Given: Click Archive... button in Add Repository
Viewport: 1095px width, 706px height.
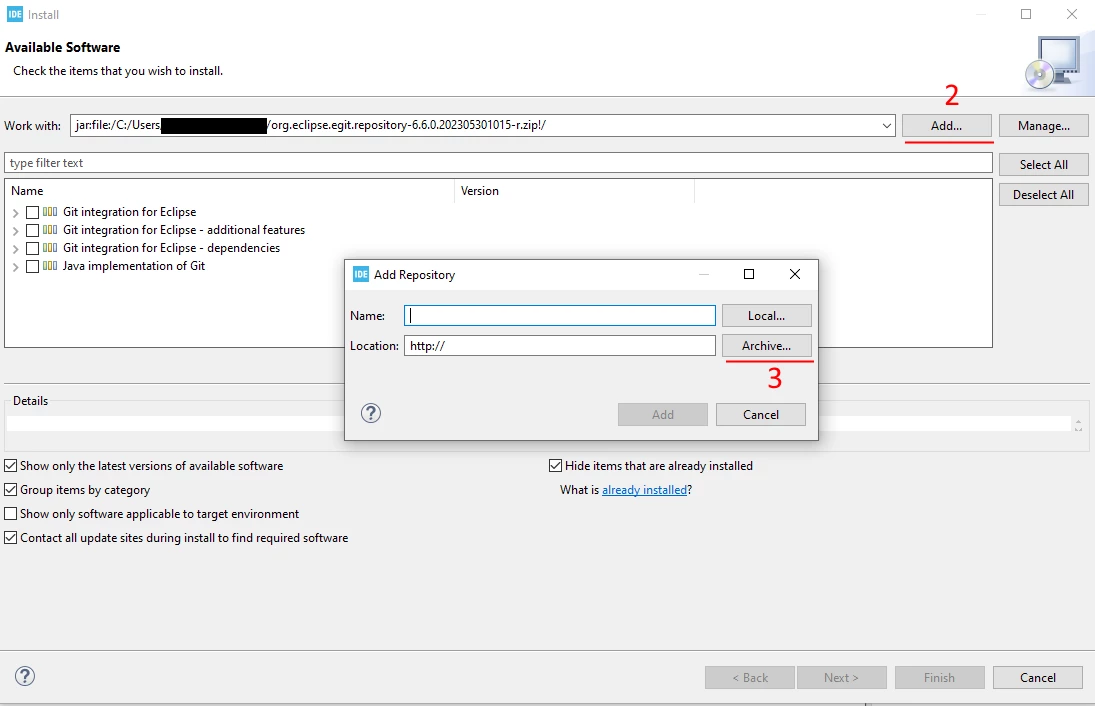Looking at the screenshot, I should 766,346.
